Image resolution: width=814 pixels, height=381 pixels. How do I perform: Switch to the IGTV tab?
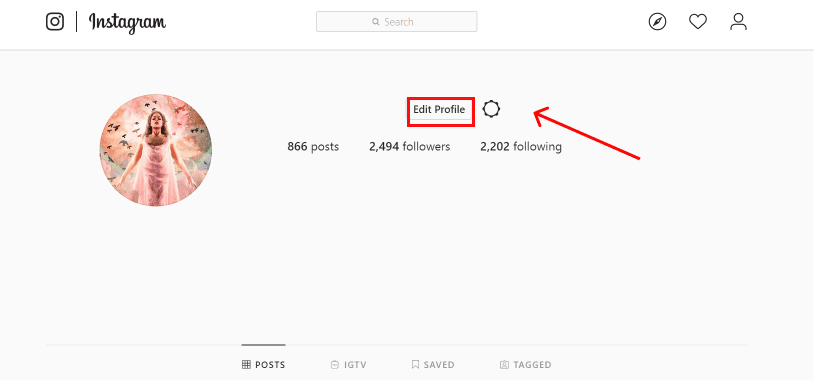349,365
